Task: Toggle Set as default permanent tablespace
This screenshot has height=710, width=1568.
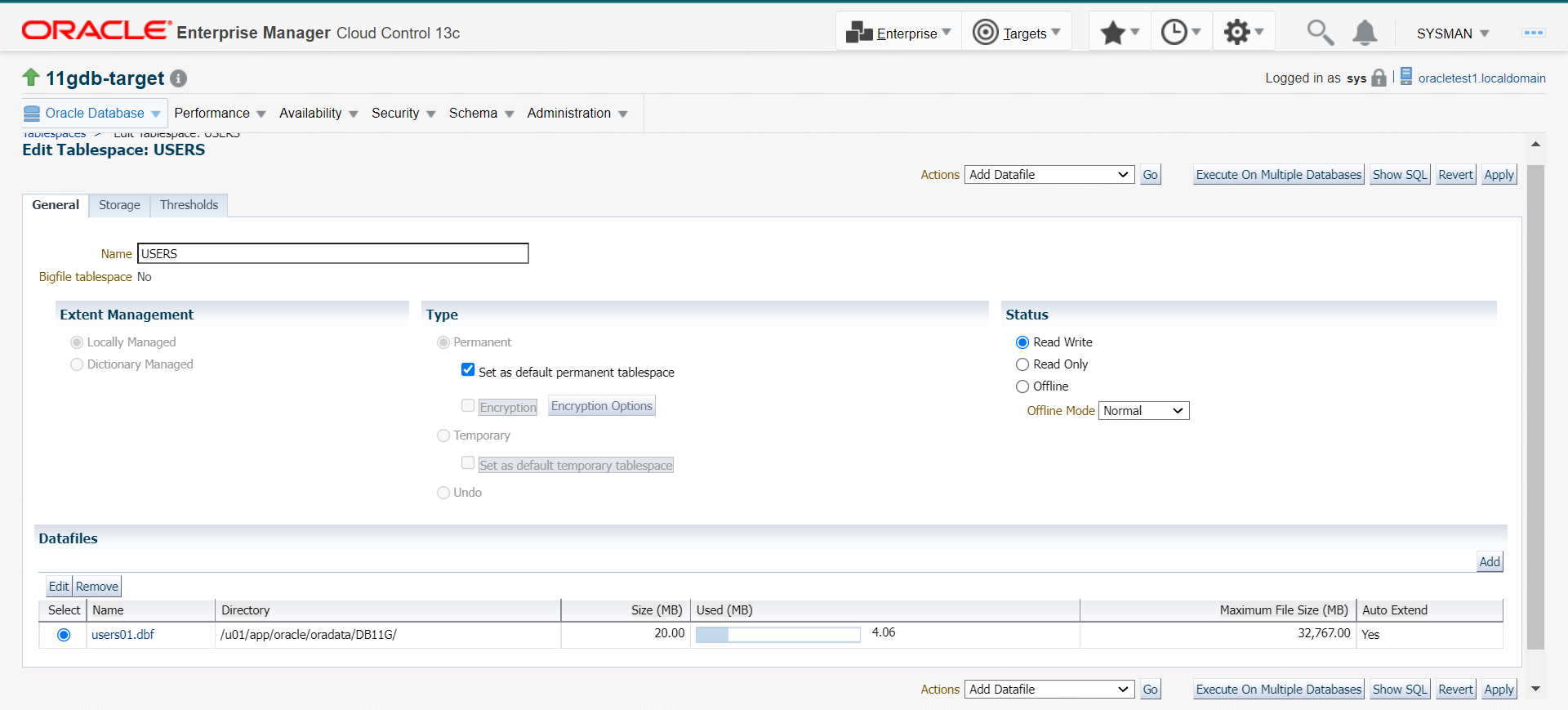Action: 468,369
